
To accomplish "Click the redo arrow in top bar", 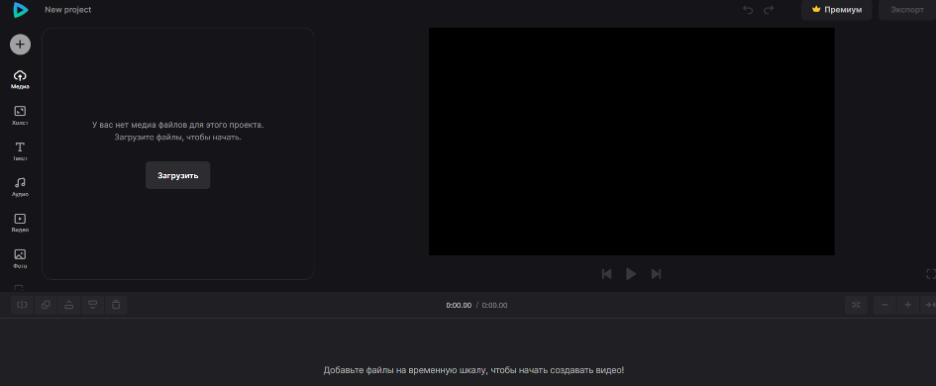I will click(x=769, y=10).
